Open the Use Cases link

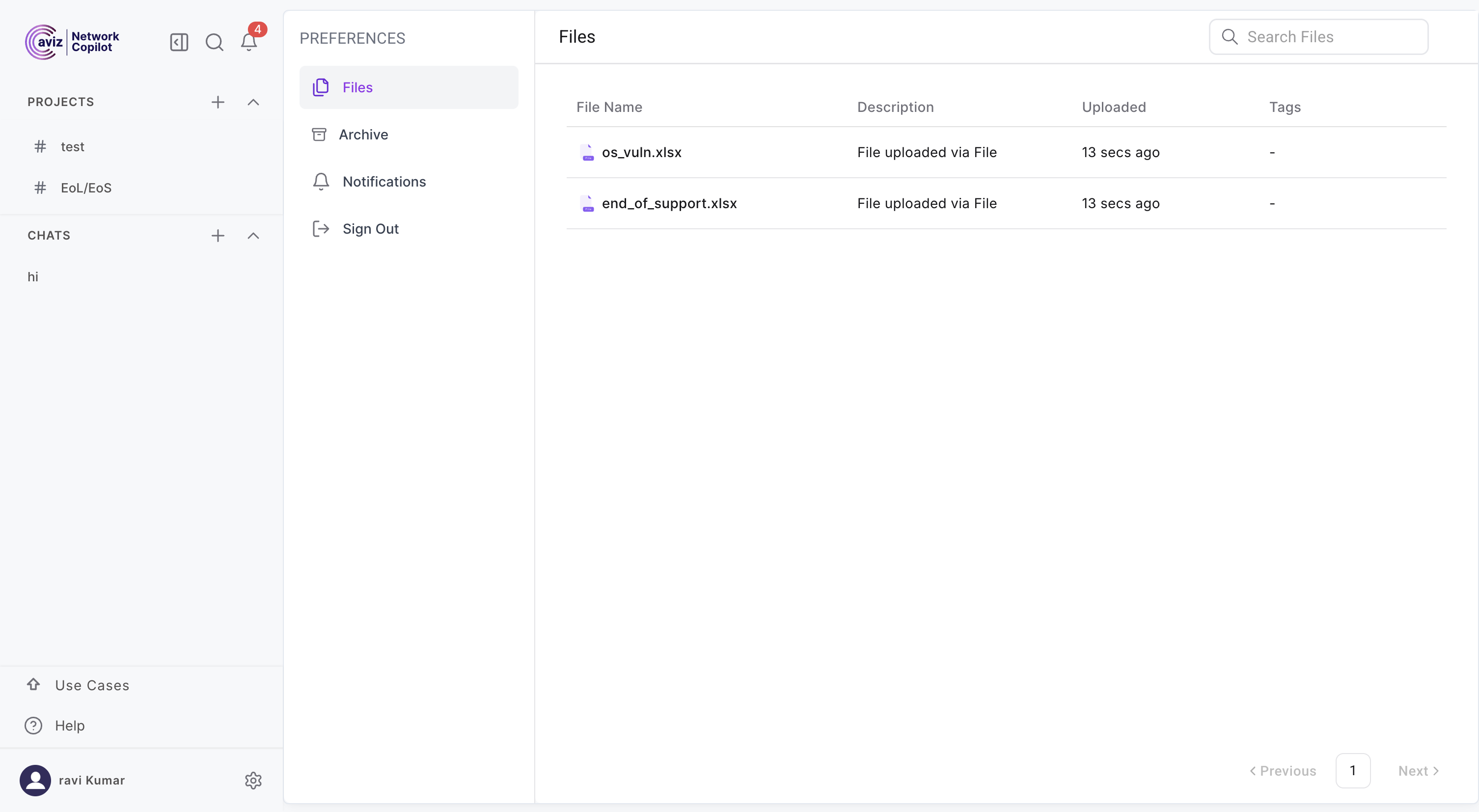tap(92, 685)
